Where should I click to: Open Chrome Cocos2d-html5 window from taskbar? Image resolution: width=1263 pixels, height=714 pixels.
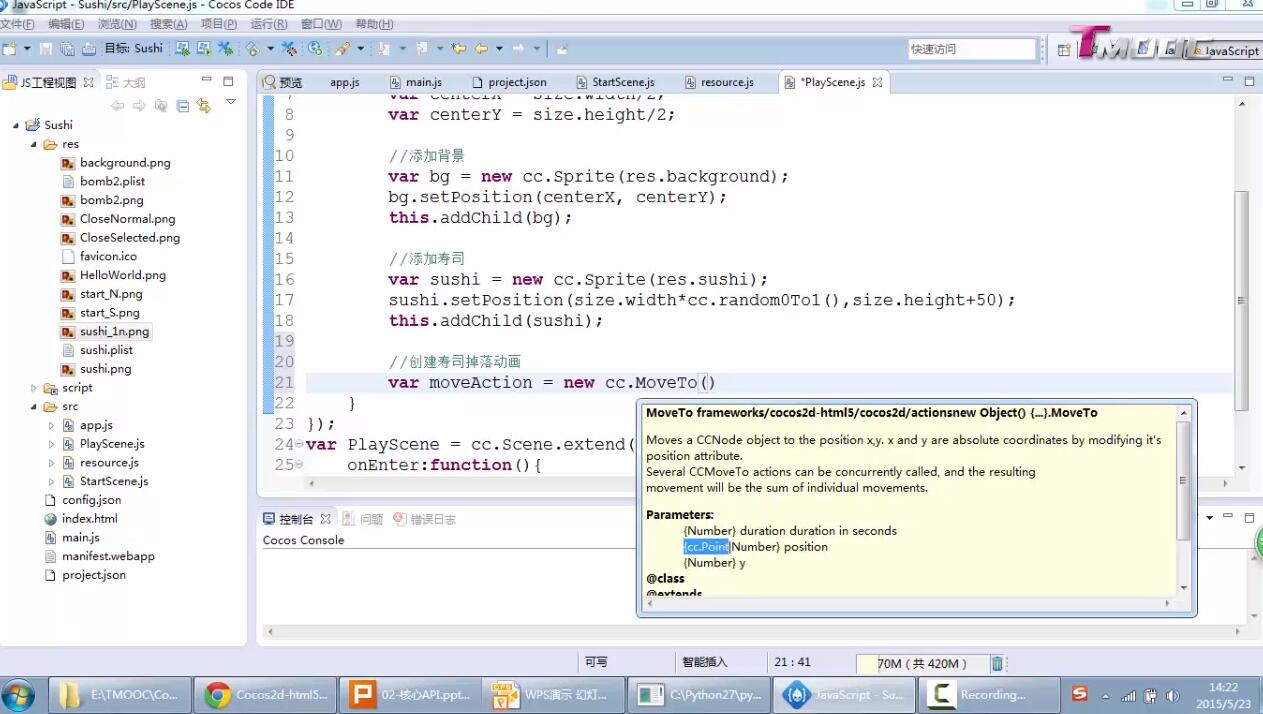point(264,694)
